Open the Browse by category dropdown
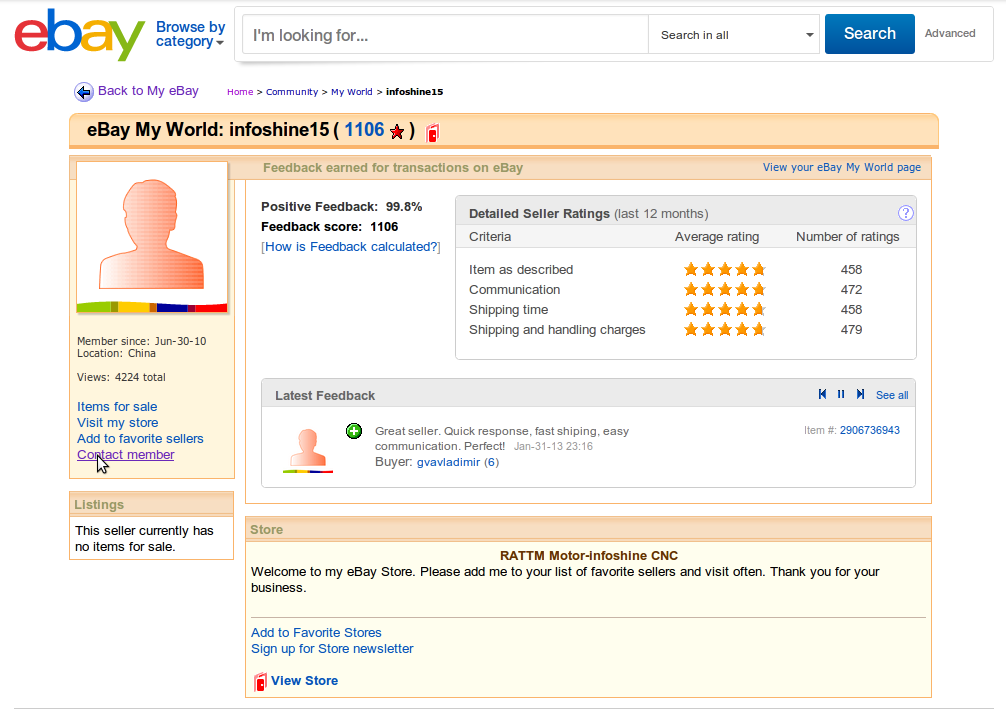 191,34
